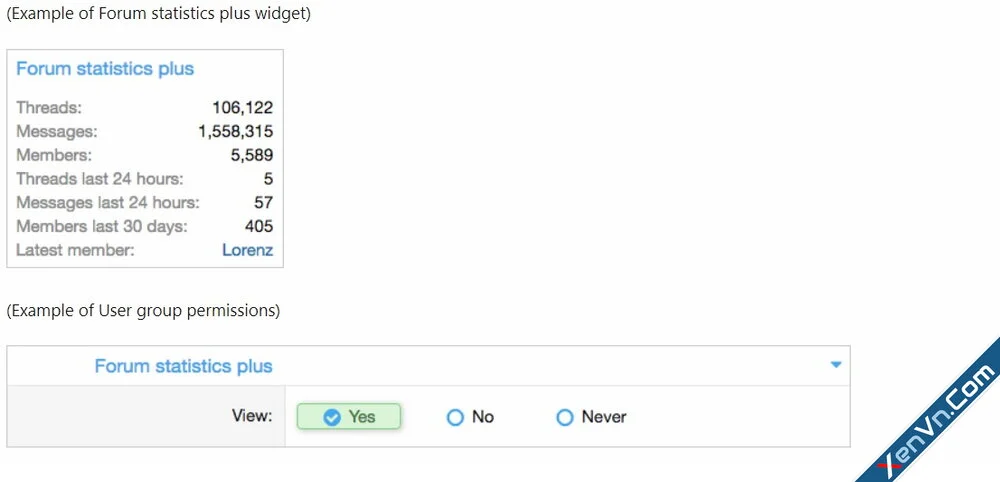Click the Latest member: label
This screenshot has width=1000, height=482.
coord(75,250)
